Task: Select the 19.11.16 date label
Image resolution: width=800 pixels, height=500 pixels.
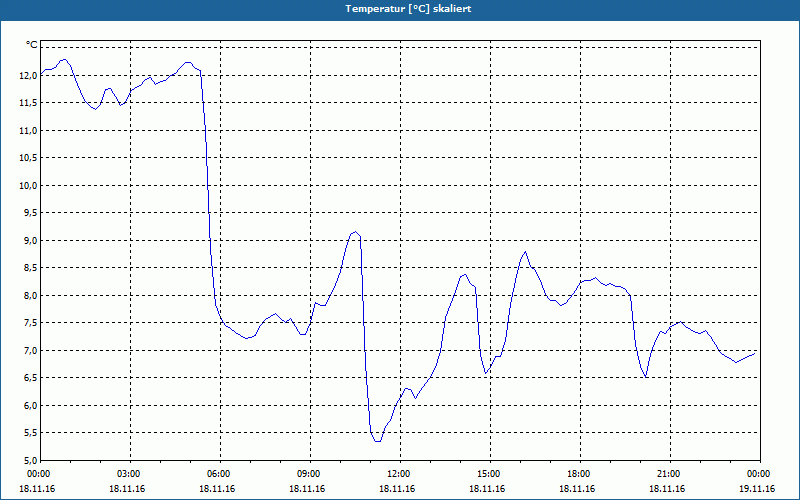Action: (x=757, y=489)
